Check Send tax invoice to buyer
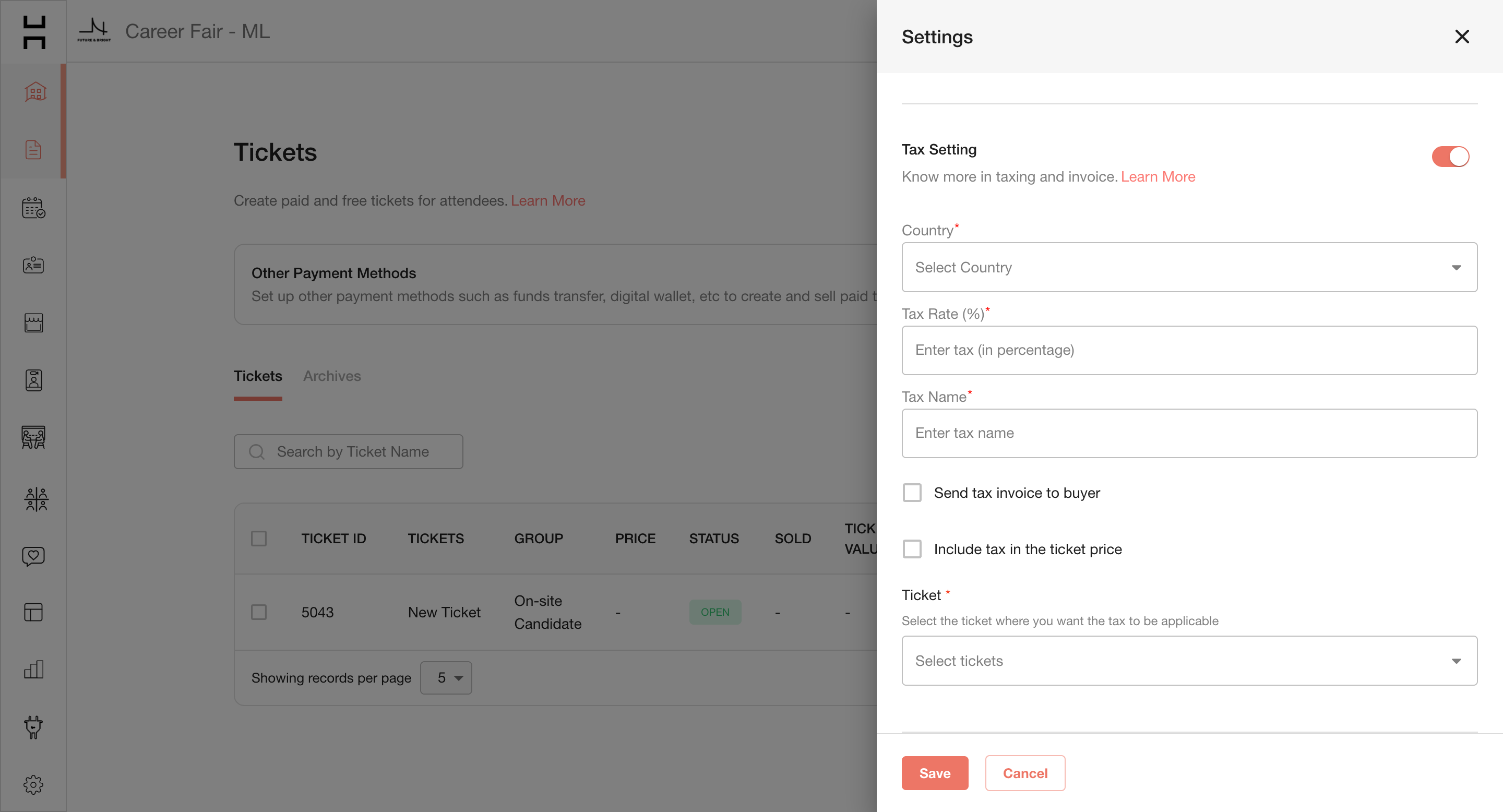Image resolution: width=1503 pixels, height=812 pixels. click(x=912, y=492)
